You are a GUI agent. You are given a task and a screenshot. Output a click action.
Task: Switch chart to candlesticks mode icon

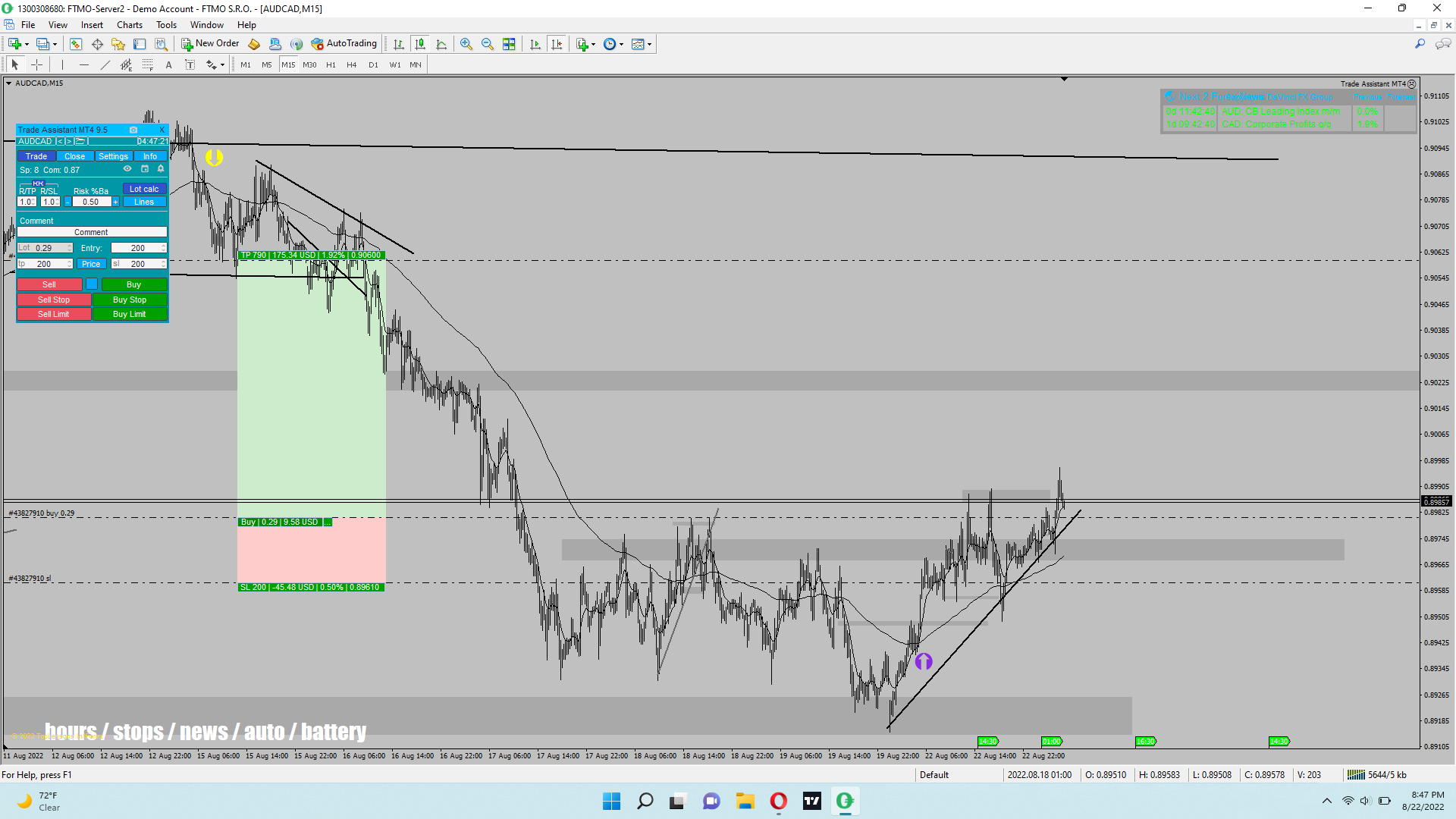click(420, 44)
